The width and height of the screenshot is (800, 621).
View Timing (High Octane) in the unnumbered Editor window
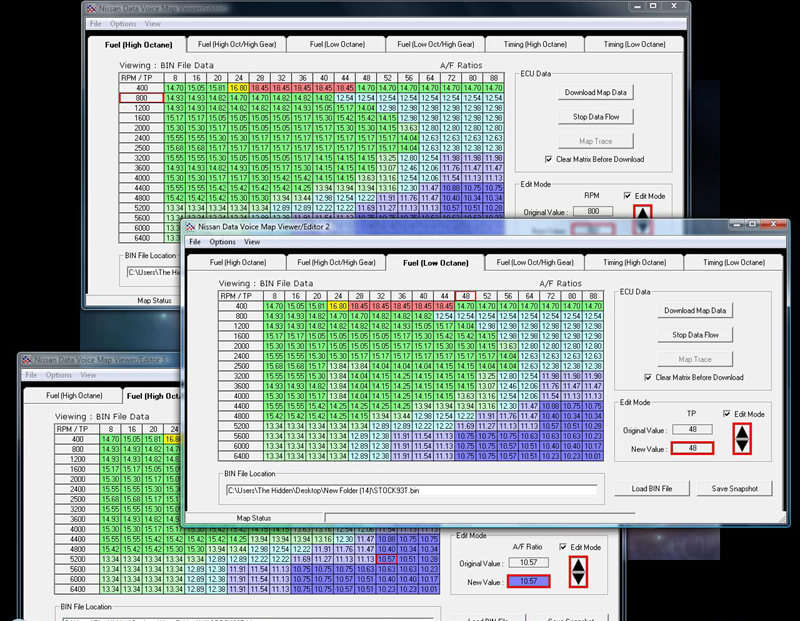coord(535,44)
